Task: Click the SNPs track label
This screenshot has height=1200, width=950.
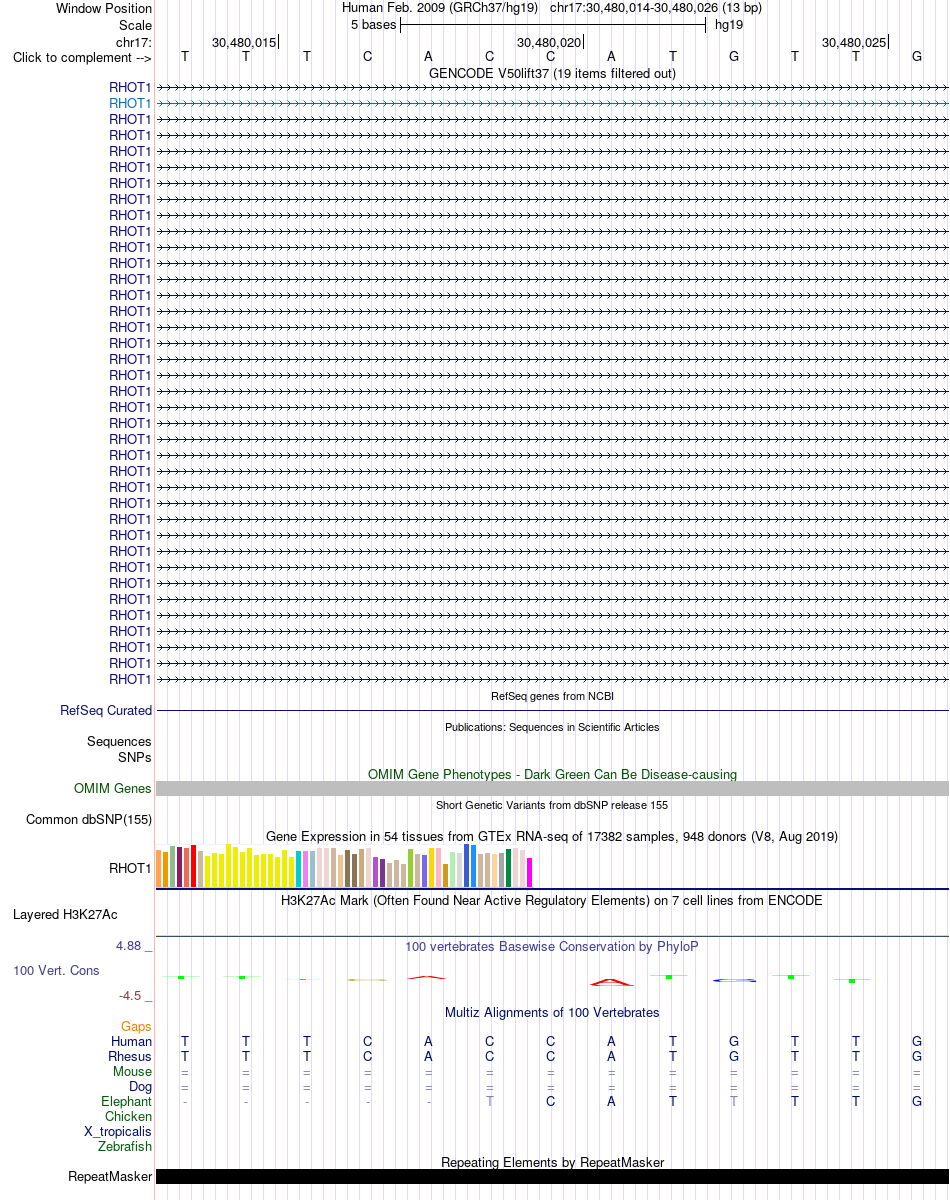Action: (x=135, y=757)
